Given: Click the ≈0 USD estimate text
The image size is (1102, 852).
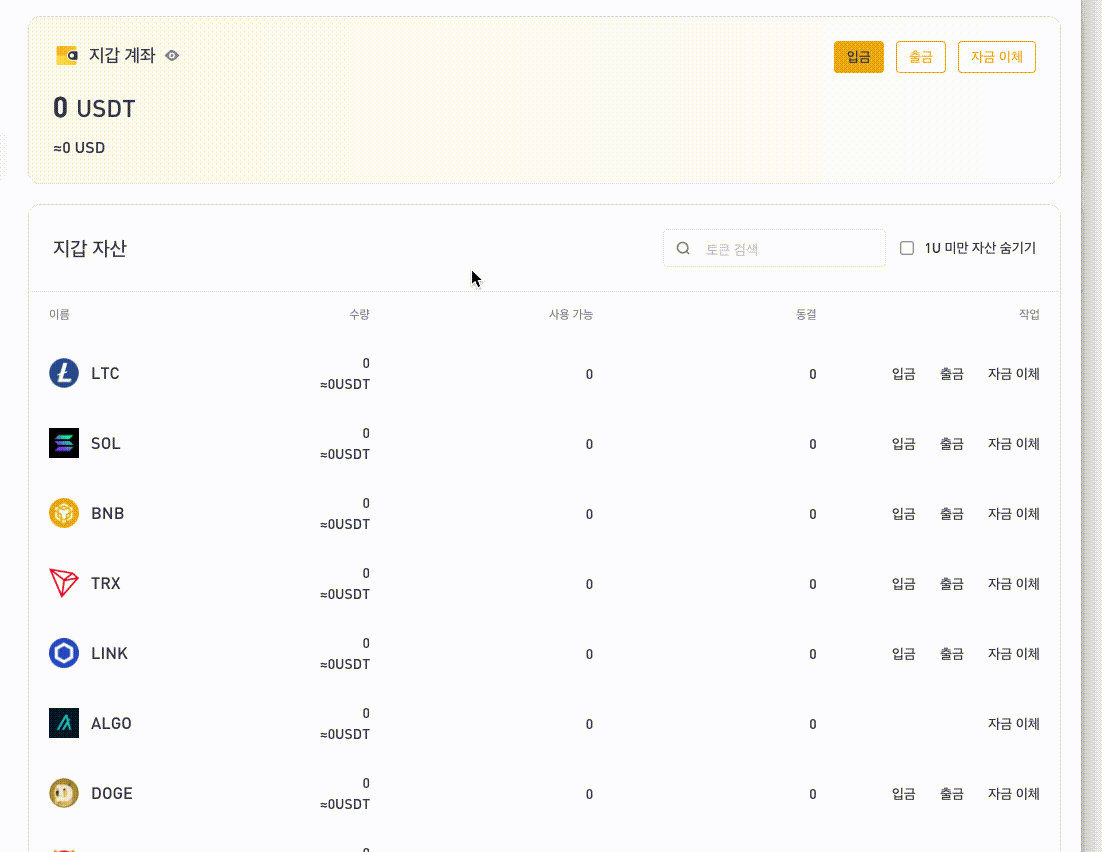Looking at the screenshot, I should click(x=79, y=148).
